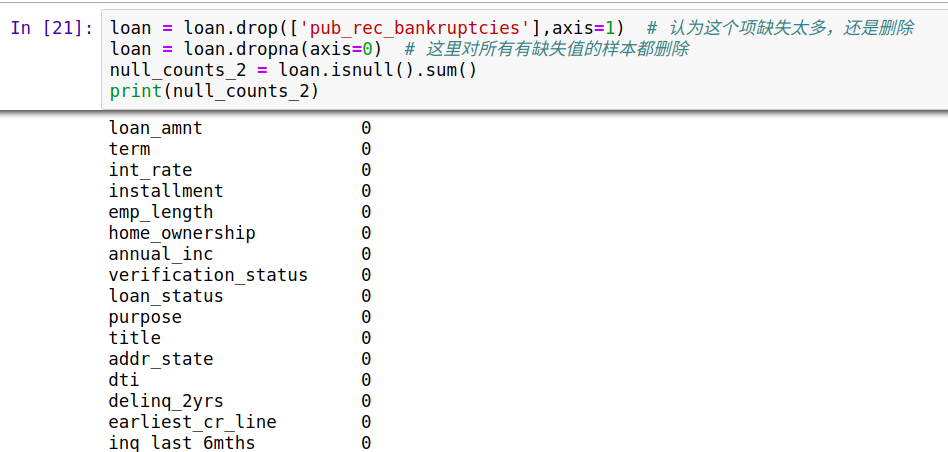Click dti output row
The height and width of the screenshot is (452, 948).
[240, 380]
